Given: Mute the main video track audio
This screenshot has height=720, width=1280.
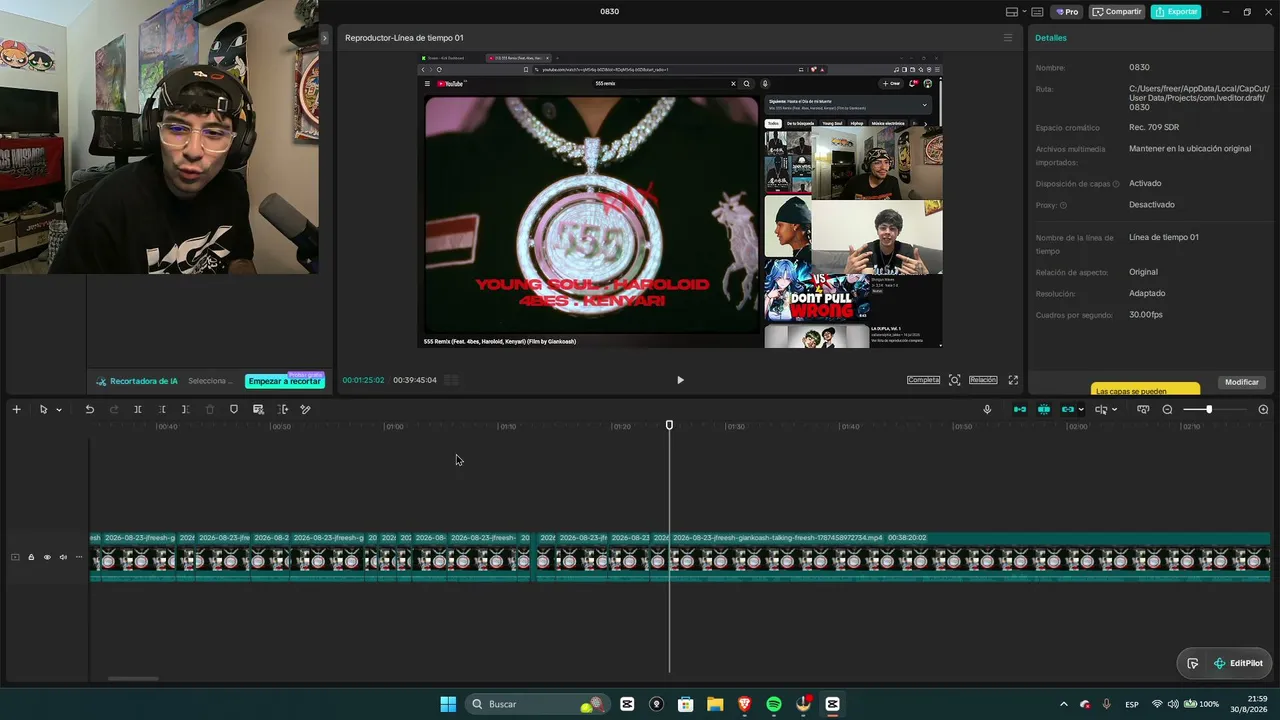Looking at the screenshot, I should 63,557.
